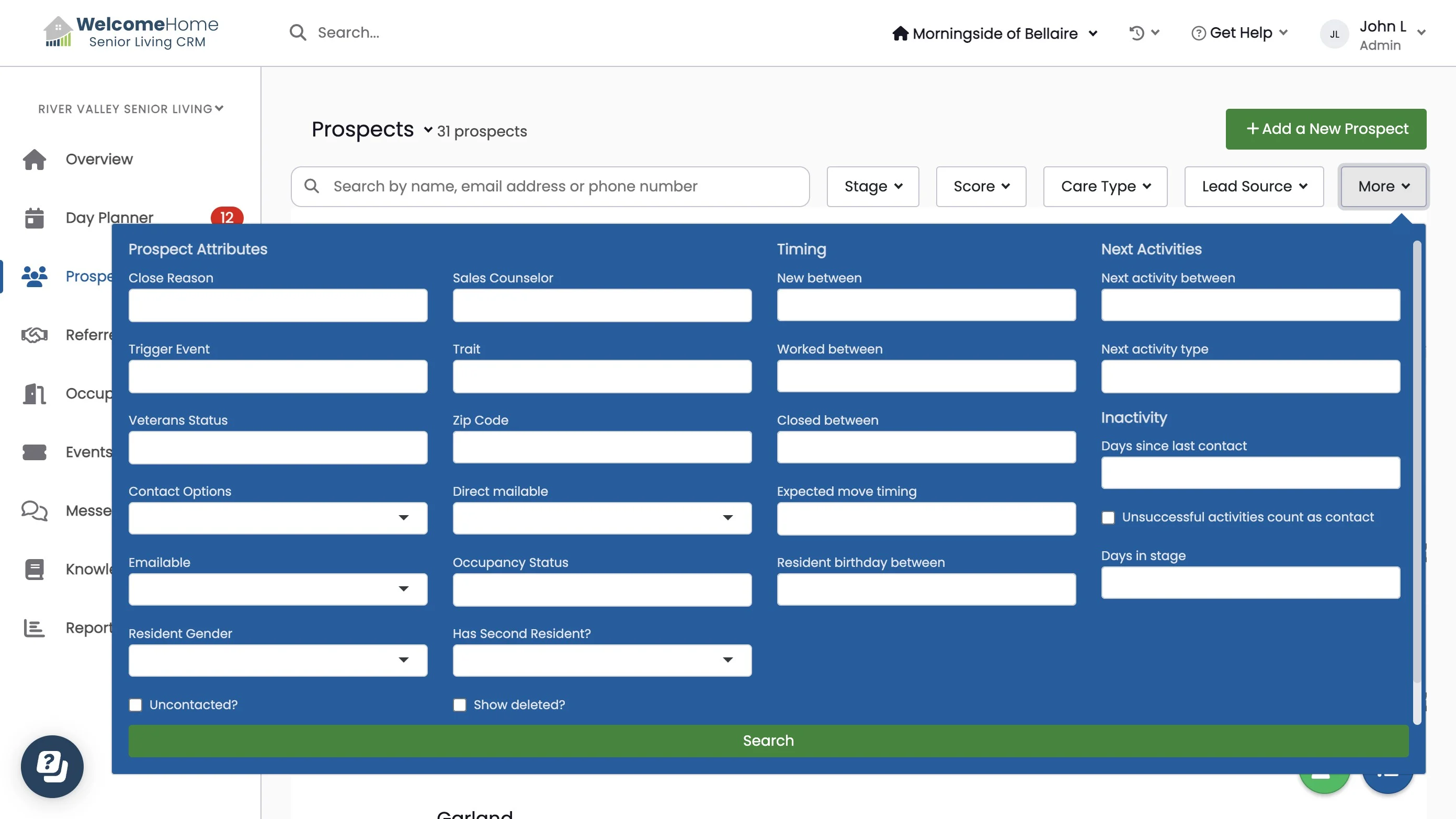The image size is (1456, 819).
Task: Open the Has Second Resident? dropdown
Action: 602,660
